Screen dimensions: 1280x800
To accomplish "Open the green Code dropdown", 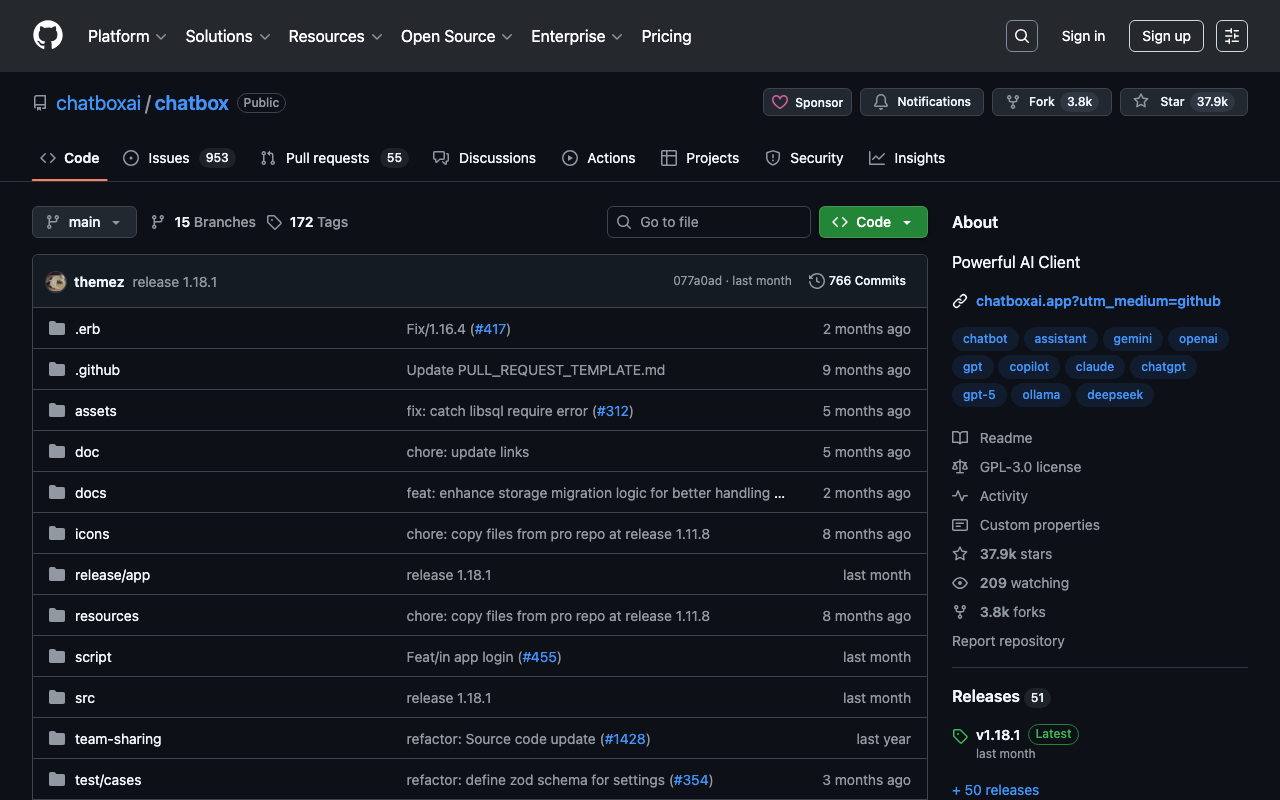I will click(x=872, y=222).
